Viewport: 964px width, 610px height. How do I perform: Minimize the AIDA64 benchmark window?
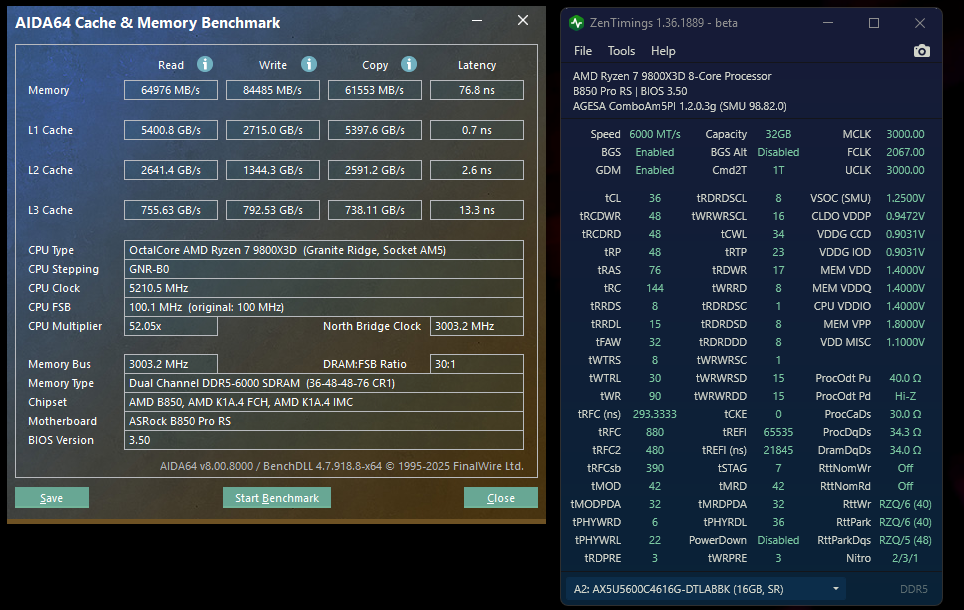pyautogui.click(x=477, y=20)
